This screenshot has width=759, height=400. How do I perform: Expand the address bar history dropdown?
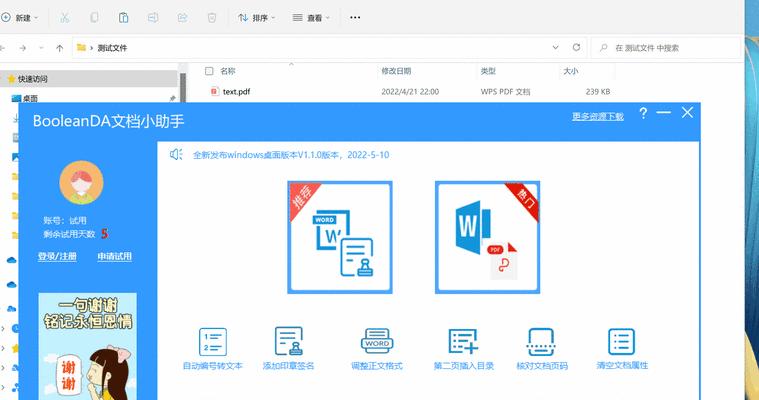(556, 47)
